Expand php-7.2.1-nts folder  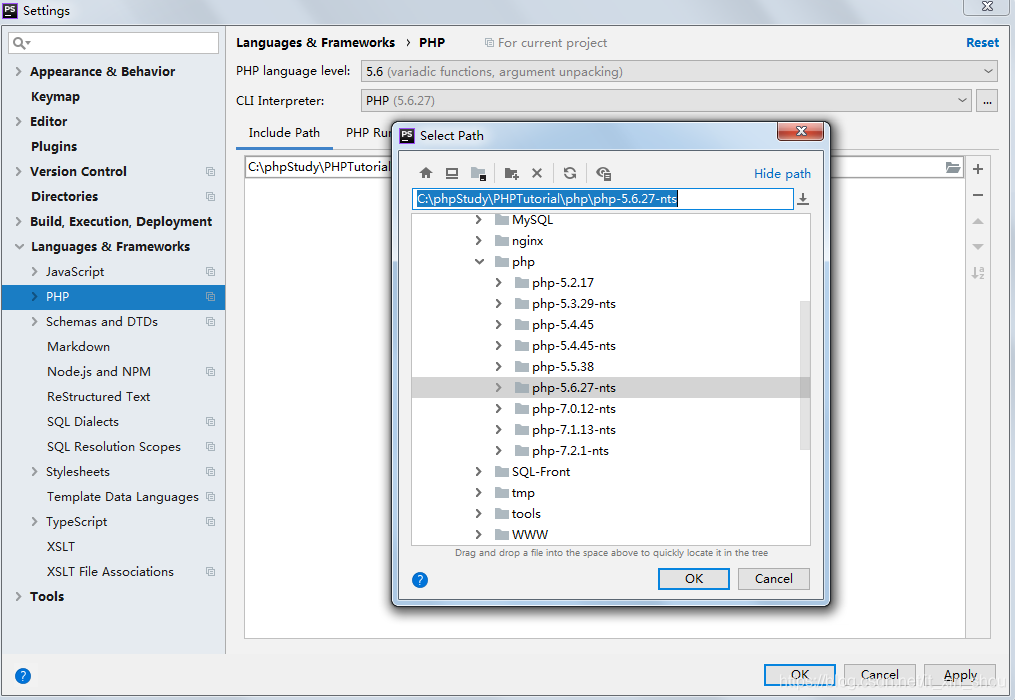[x=498, y=450]
